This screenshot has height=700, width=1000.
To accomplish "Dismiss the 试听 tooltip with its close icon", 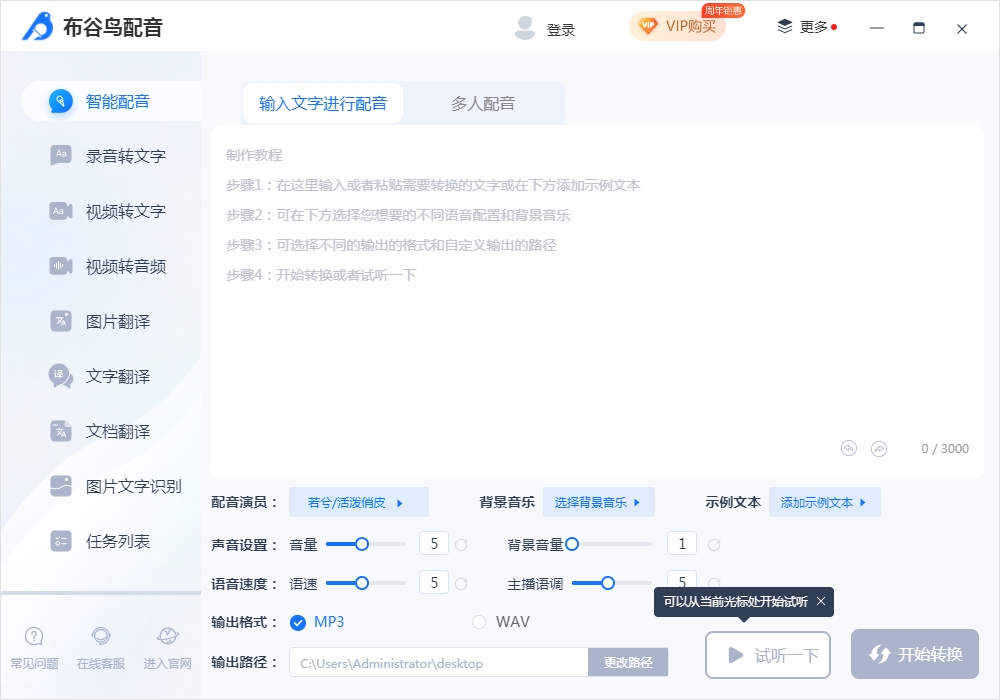I will click(821, 602).
